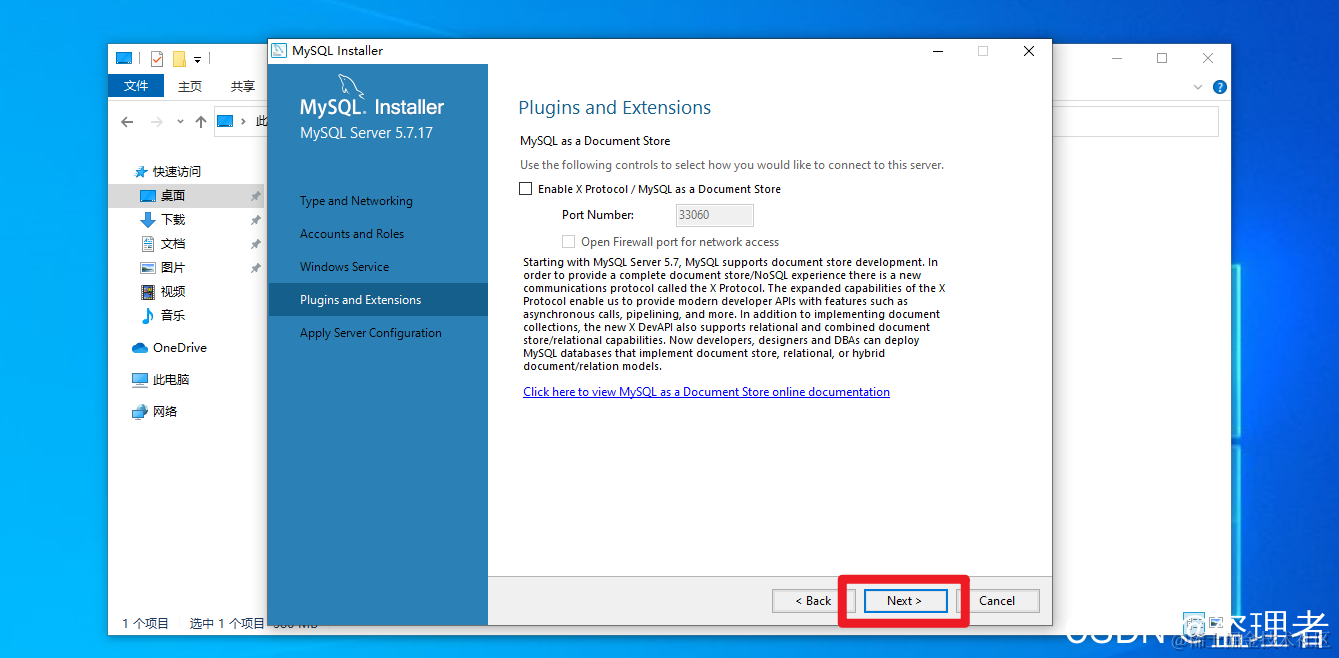1339x658 pixels.
Task: Open the 文件 menu in File Explorer
Action: [136, 87]
